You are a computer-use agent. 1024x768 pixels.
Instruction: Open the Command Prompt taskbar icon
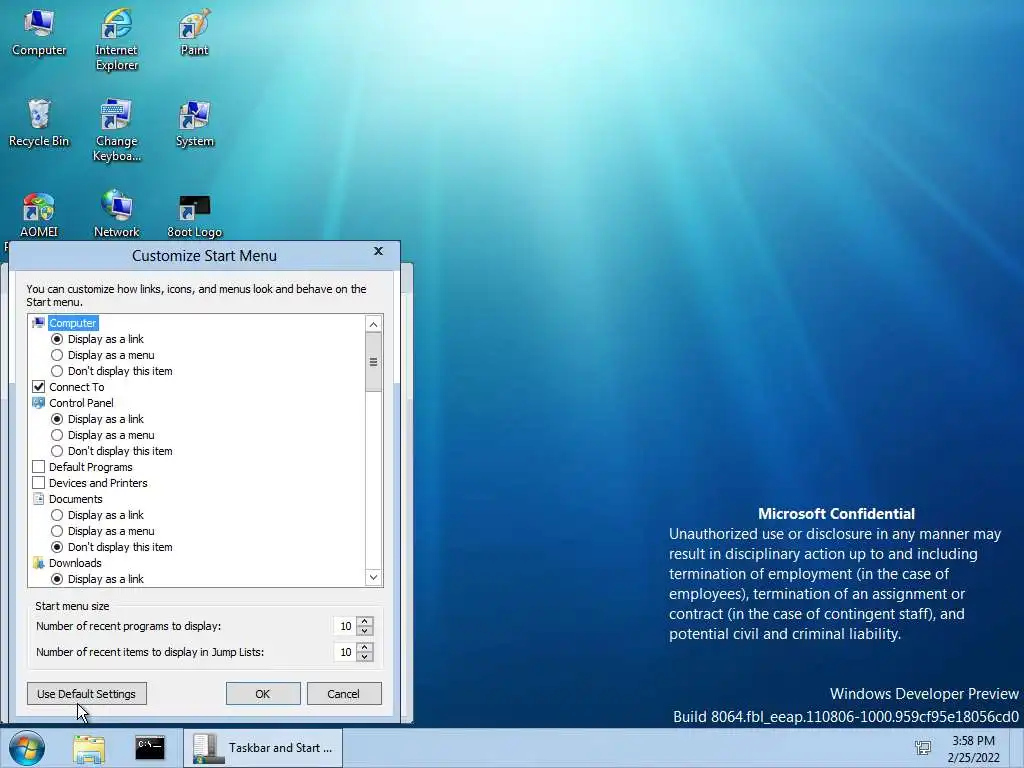click(150, 748)
